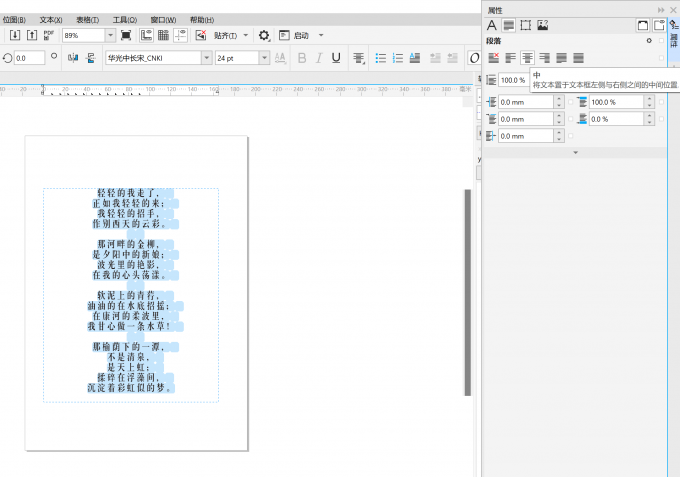The height and width of the screenshot is (477, 680).
Task: Toggle bold text formatting
Action: 302,58
